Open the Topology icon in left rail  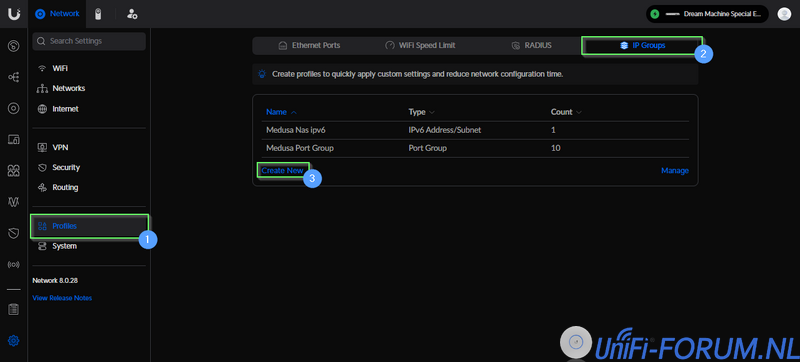[14, 77]
